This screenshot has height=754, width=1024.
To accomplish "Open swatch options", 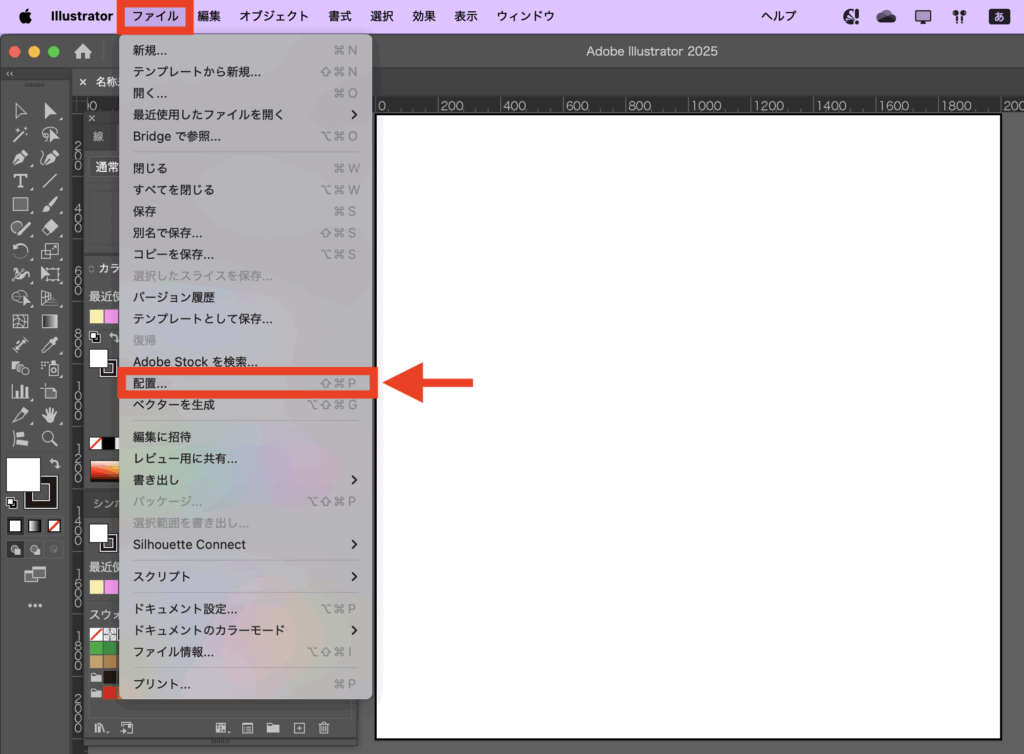I will click(248, 728).
